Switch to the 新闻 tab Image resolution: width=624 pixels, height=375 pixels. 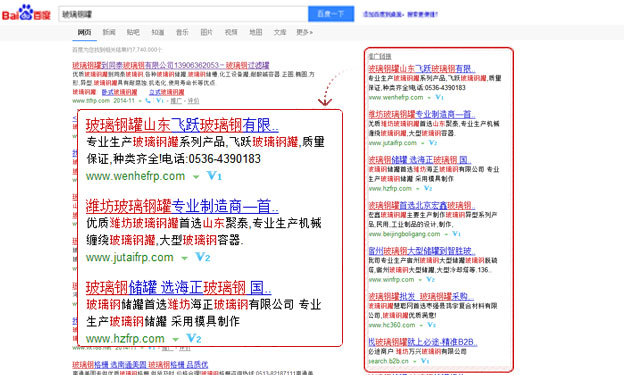click(x=109, y=32)
